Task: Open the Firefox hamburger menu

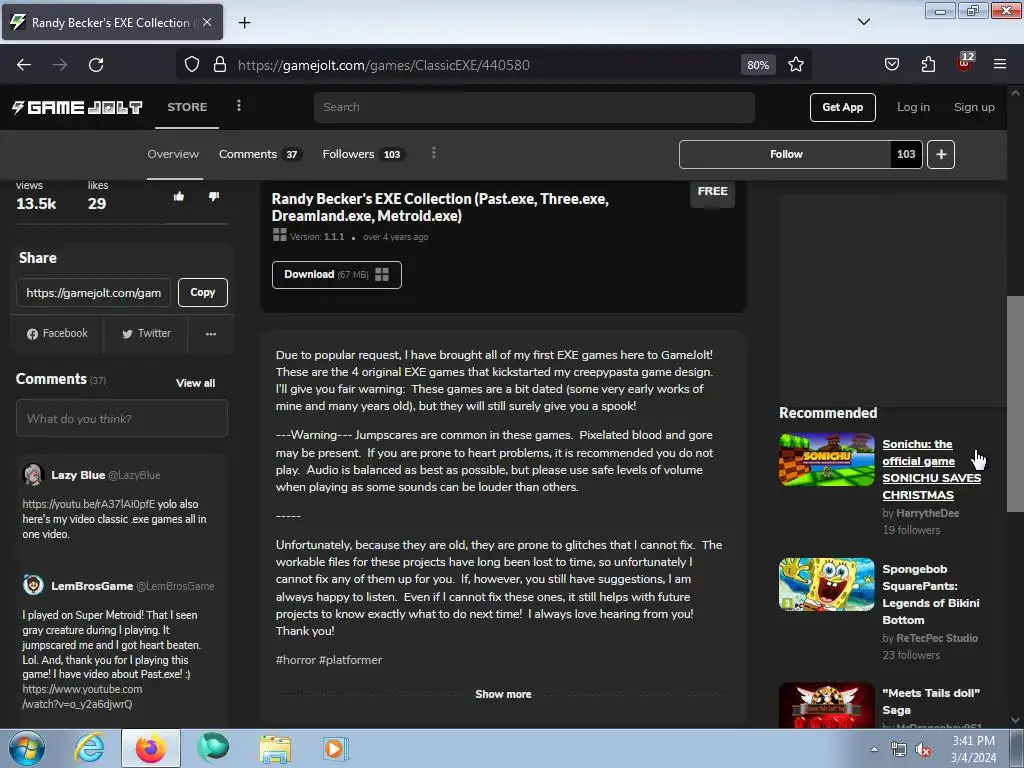Action: (1000, 65)
